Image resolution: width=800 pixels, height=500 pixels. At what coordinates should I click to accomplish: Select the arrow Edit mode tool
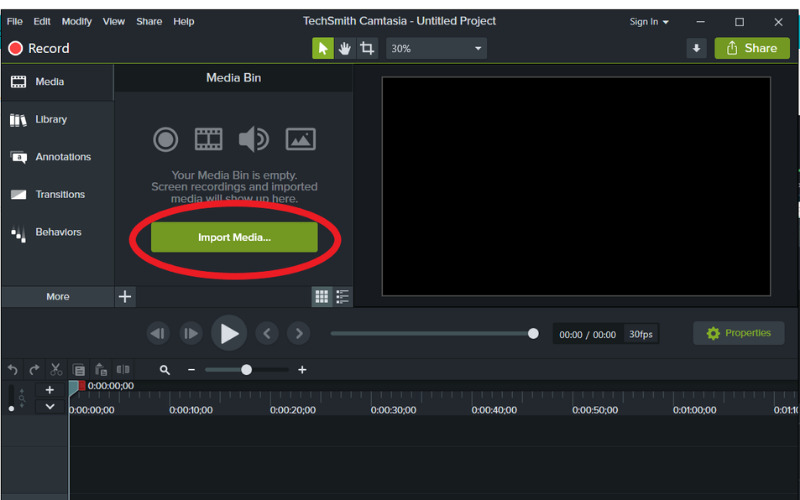323,48
